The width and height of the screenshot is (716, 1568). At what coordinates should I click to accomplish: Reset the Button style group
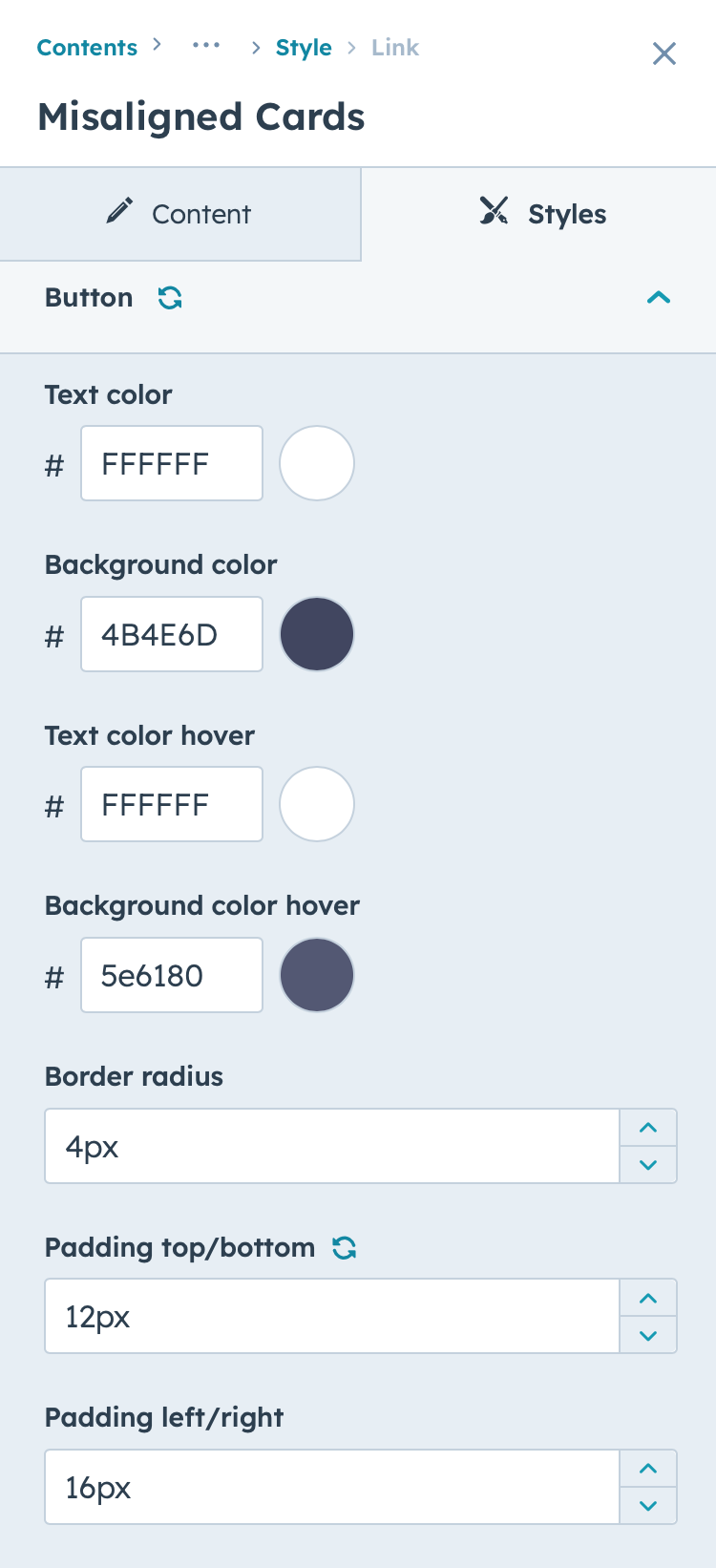170,298
